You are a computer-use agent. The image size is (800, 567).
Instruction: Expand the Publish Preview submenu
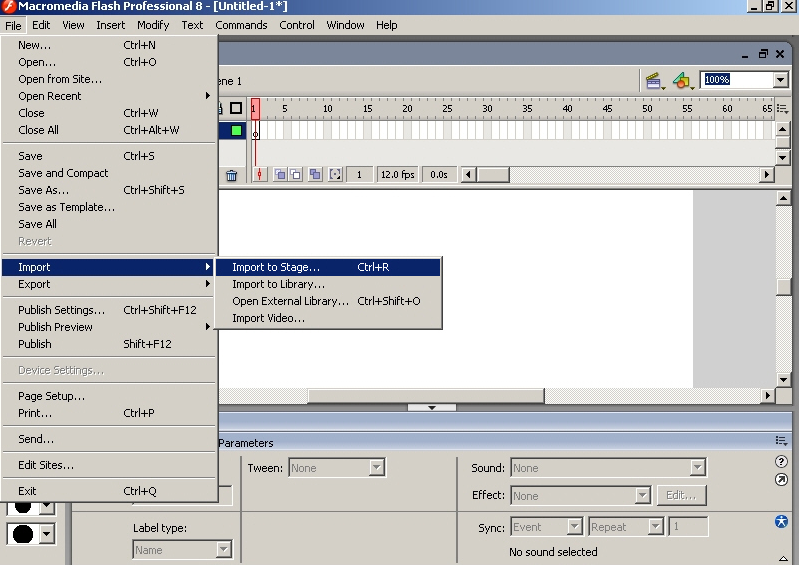(x=109, y=327)
